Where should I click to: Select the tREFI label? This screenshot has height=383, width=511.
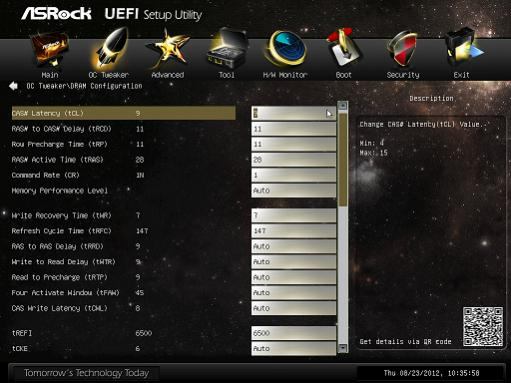pyautogui.click(x=22, y=333)
